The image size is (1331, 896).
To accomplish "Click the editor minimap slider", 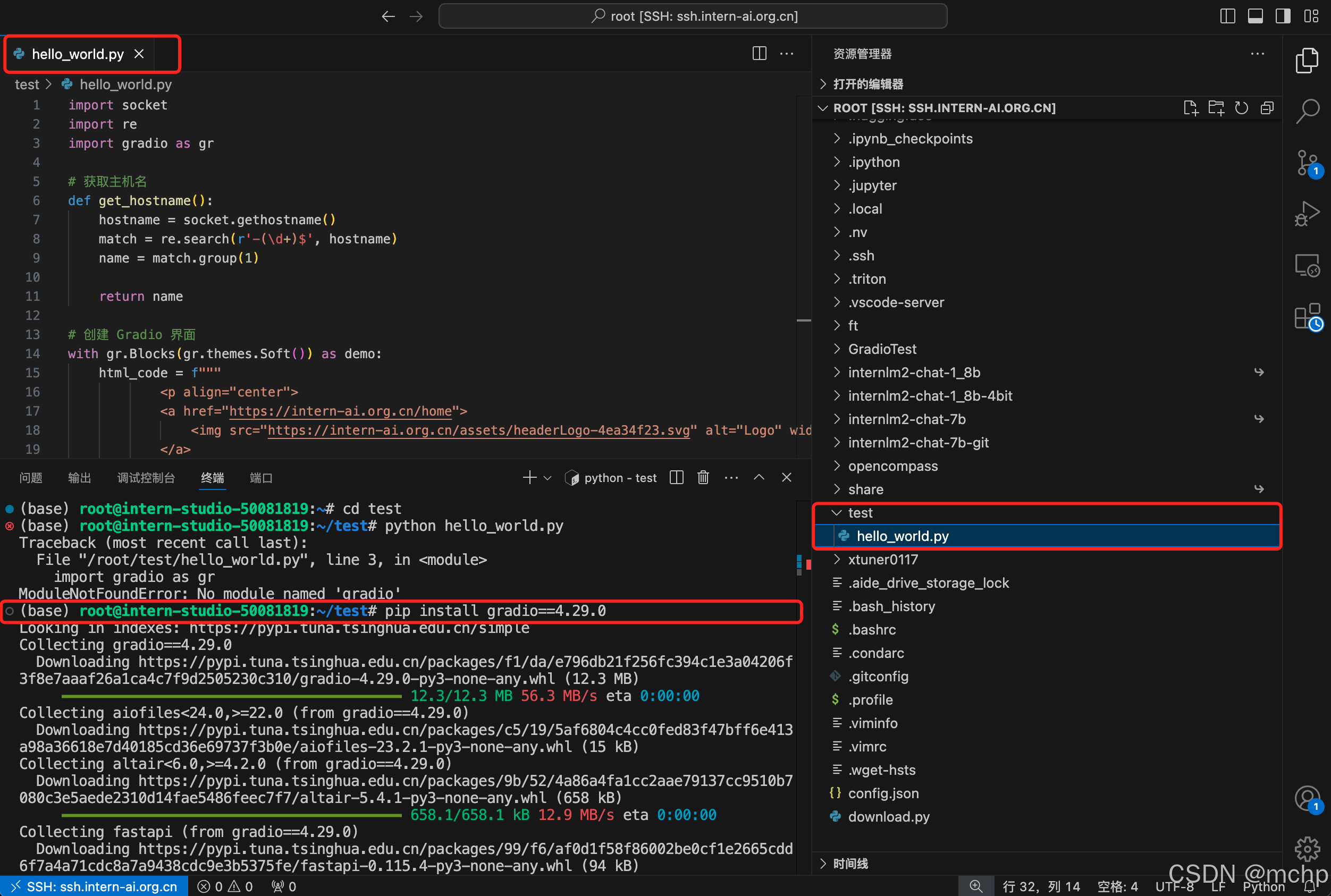I will [x=804, y=320].
